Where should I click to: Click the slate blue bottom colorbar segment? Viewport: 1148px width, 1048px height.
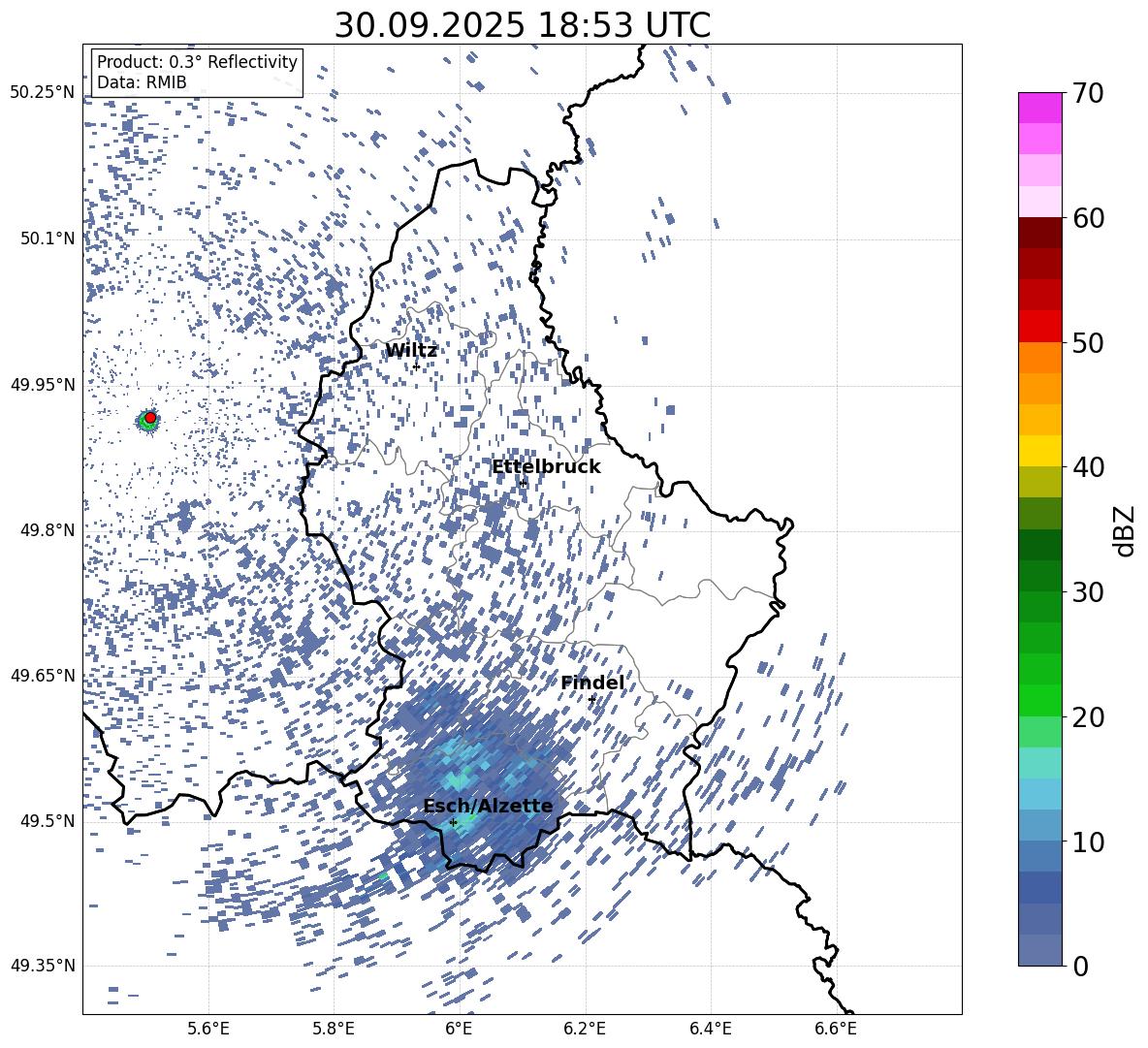coord(1039,950)
